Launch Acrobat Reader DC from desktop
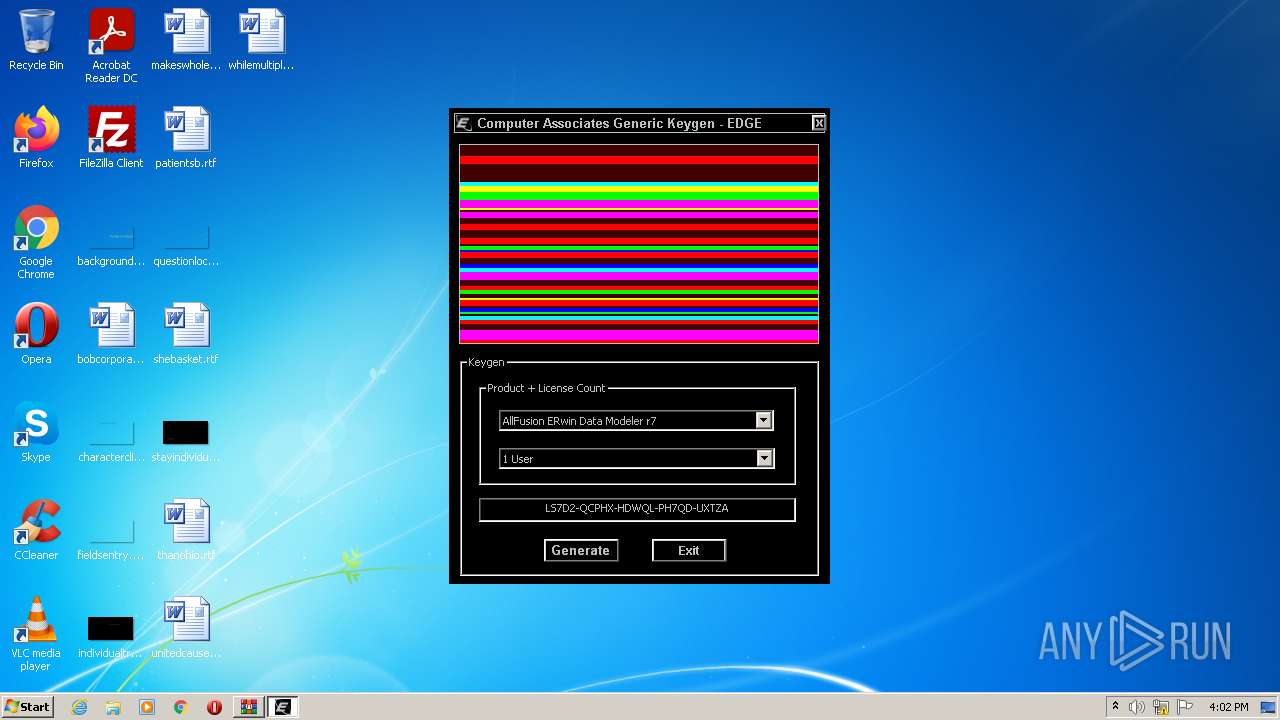This screenshot has height=720, width=1280. coord(111,46)
